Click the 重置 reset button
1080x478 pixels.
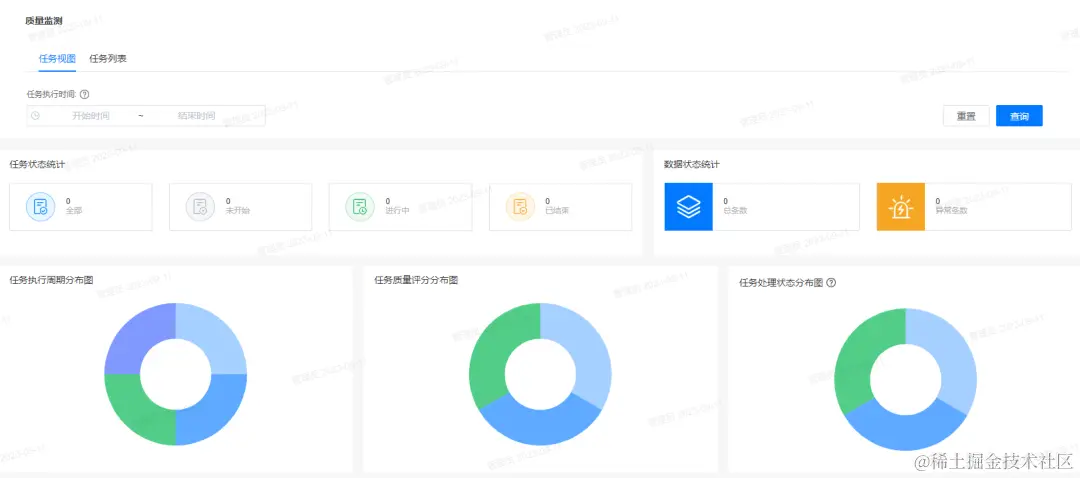[966, 116]
